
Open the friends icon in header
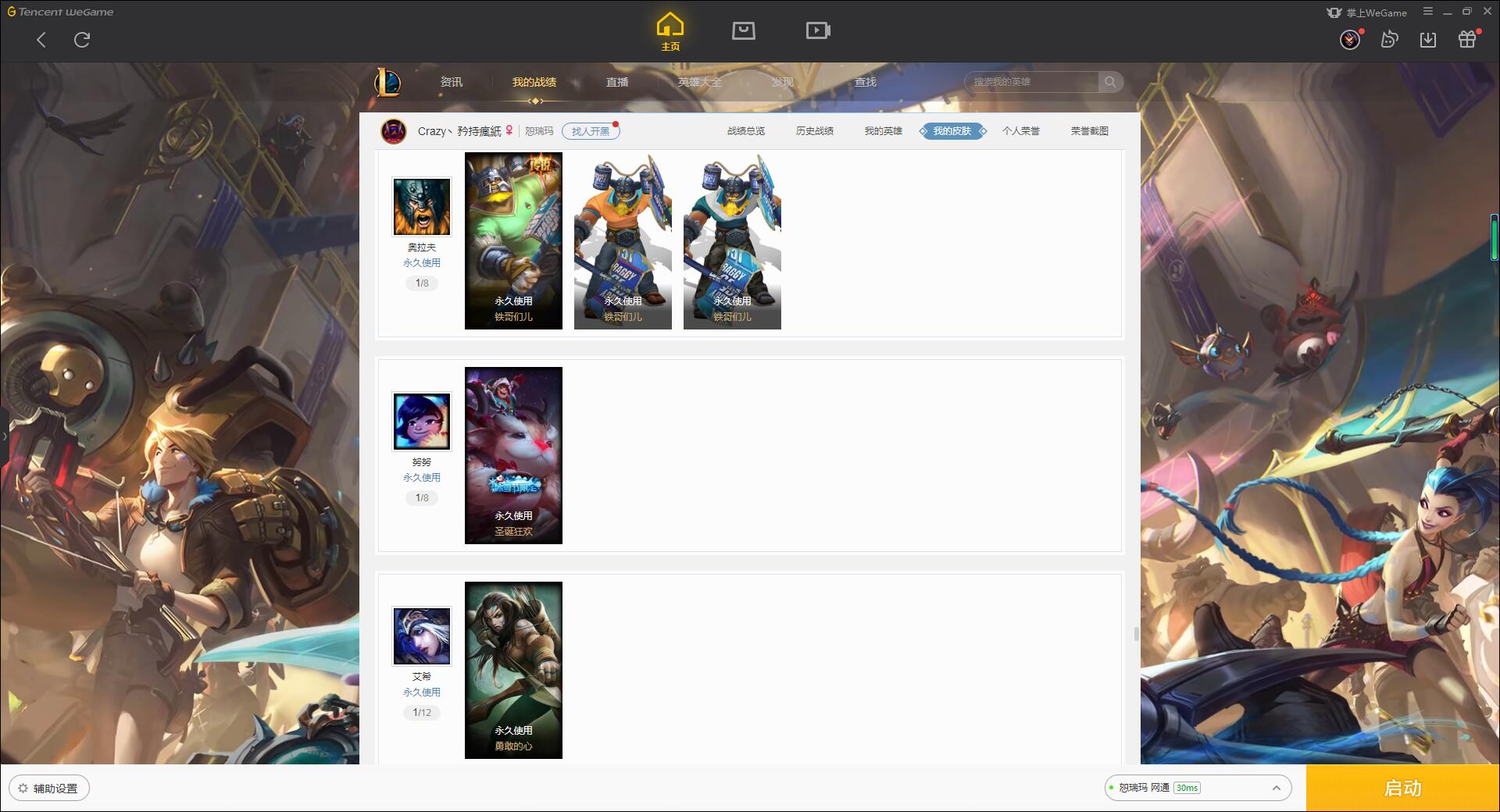(x=1389, y=39)
